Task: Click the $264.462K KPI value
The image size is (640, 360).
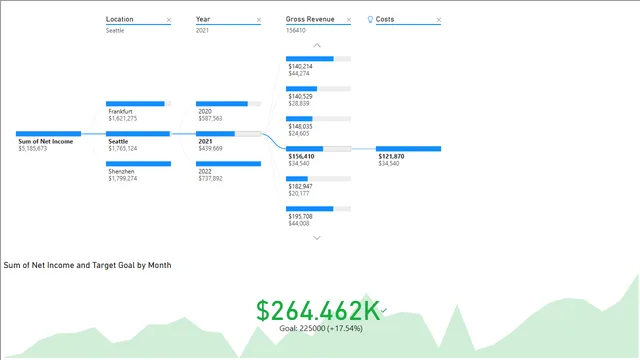Action: (x=318, y=311)
